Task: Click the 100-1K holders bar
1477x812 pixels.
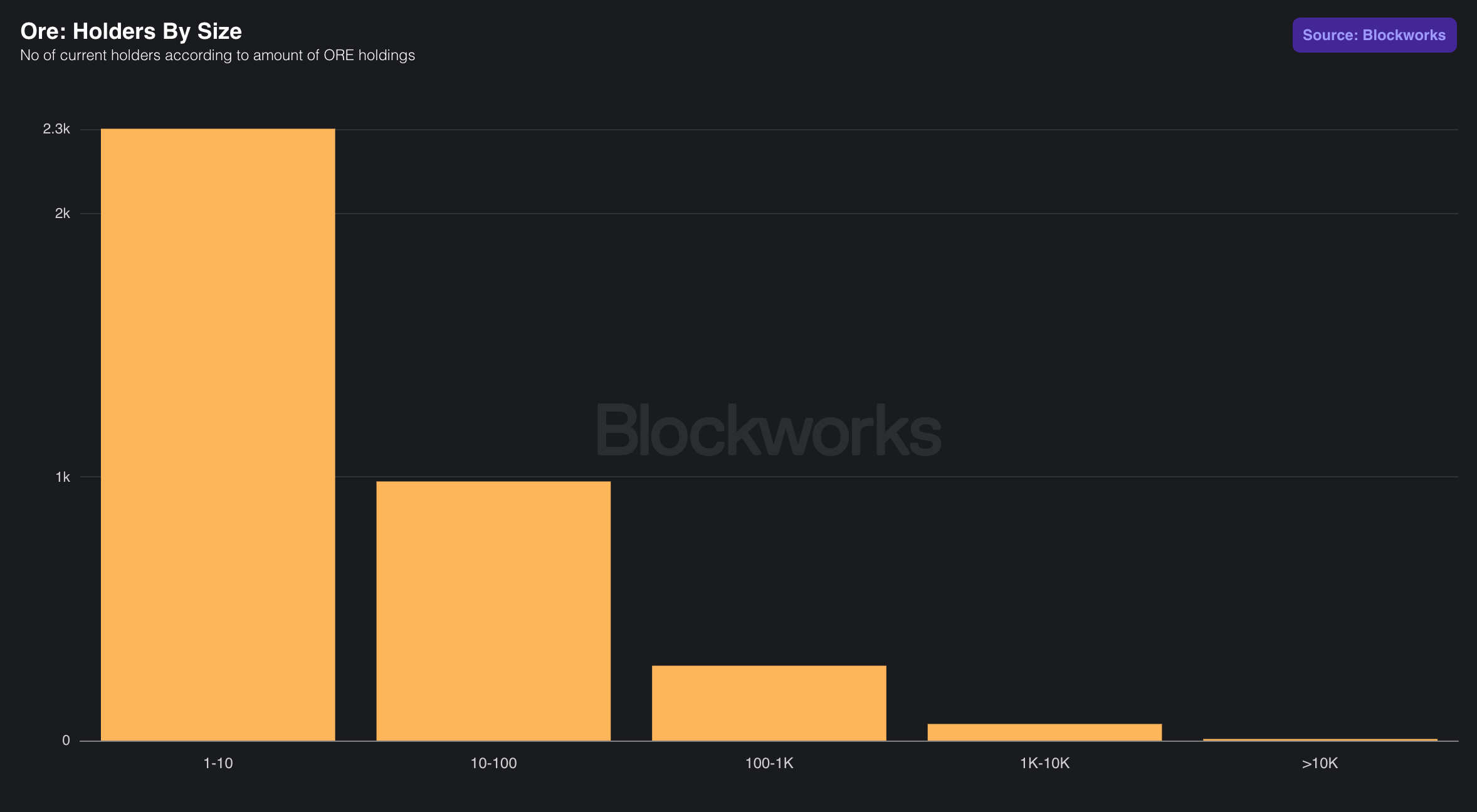Action: click(769, 703)
